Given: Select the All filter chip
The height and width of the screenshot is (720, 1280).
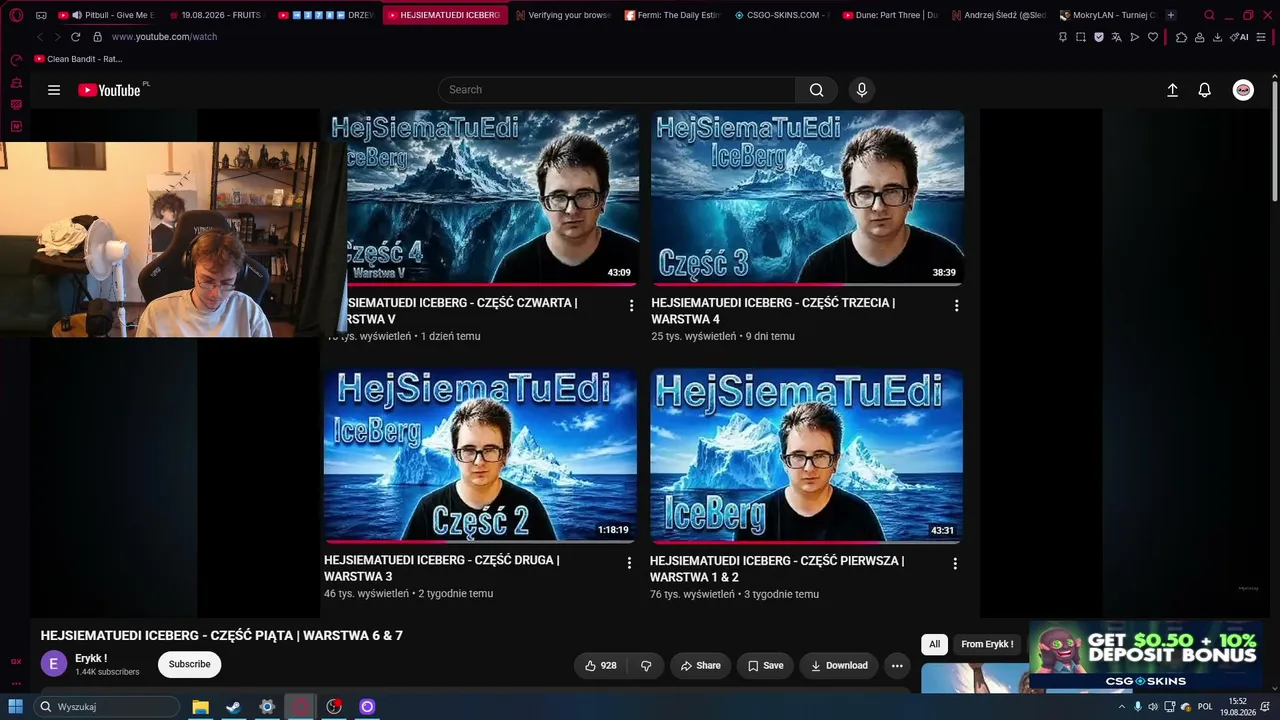Looking at the screenshot, I should [934, 644].
